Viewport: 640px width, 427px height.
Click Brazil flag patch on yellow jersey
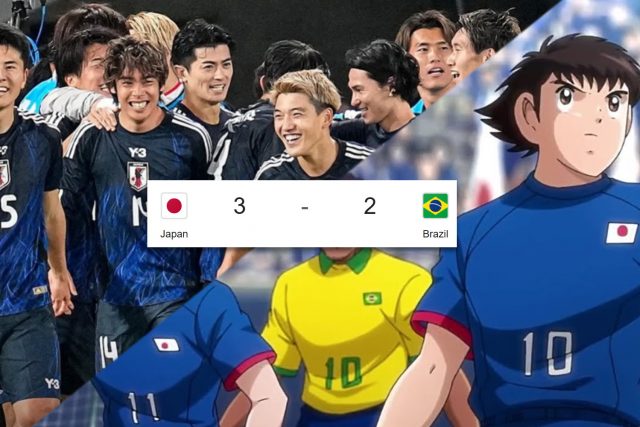pyautogui.click(x=372, y=298)
